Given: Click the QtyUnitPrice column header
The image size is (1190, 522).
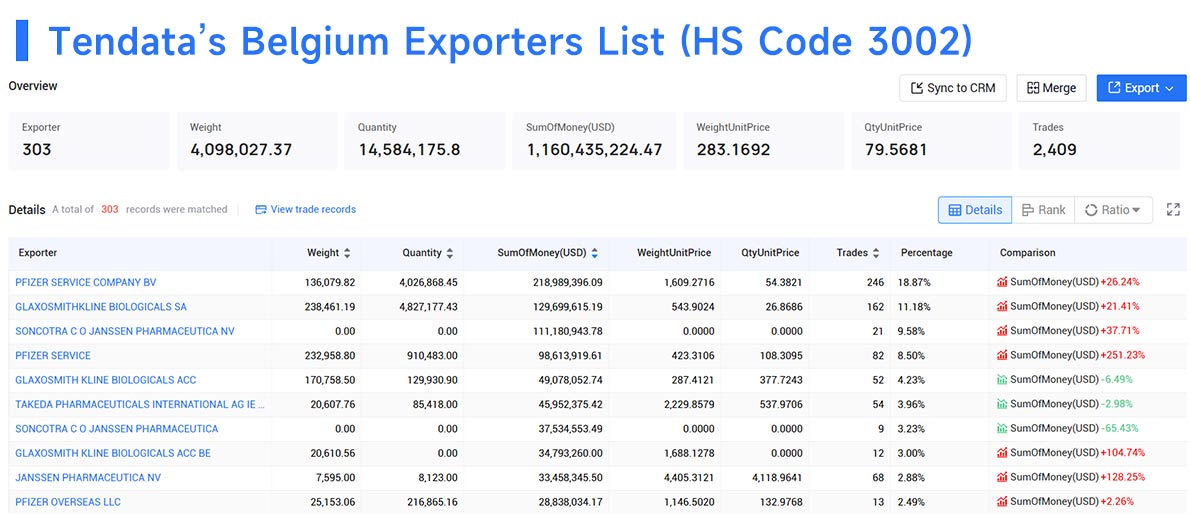Looking at the screenshot, I should pos(770,253).
